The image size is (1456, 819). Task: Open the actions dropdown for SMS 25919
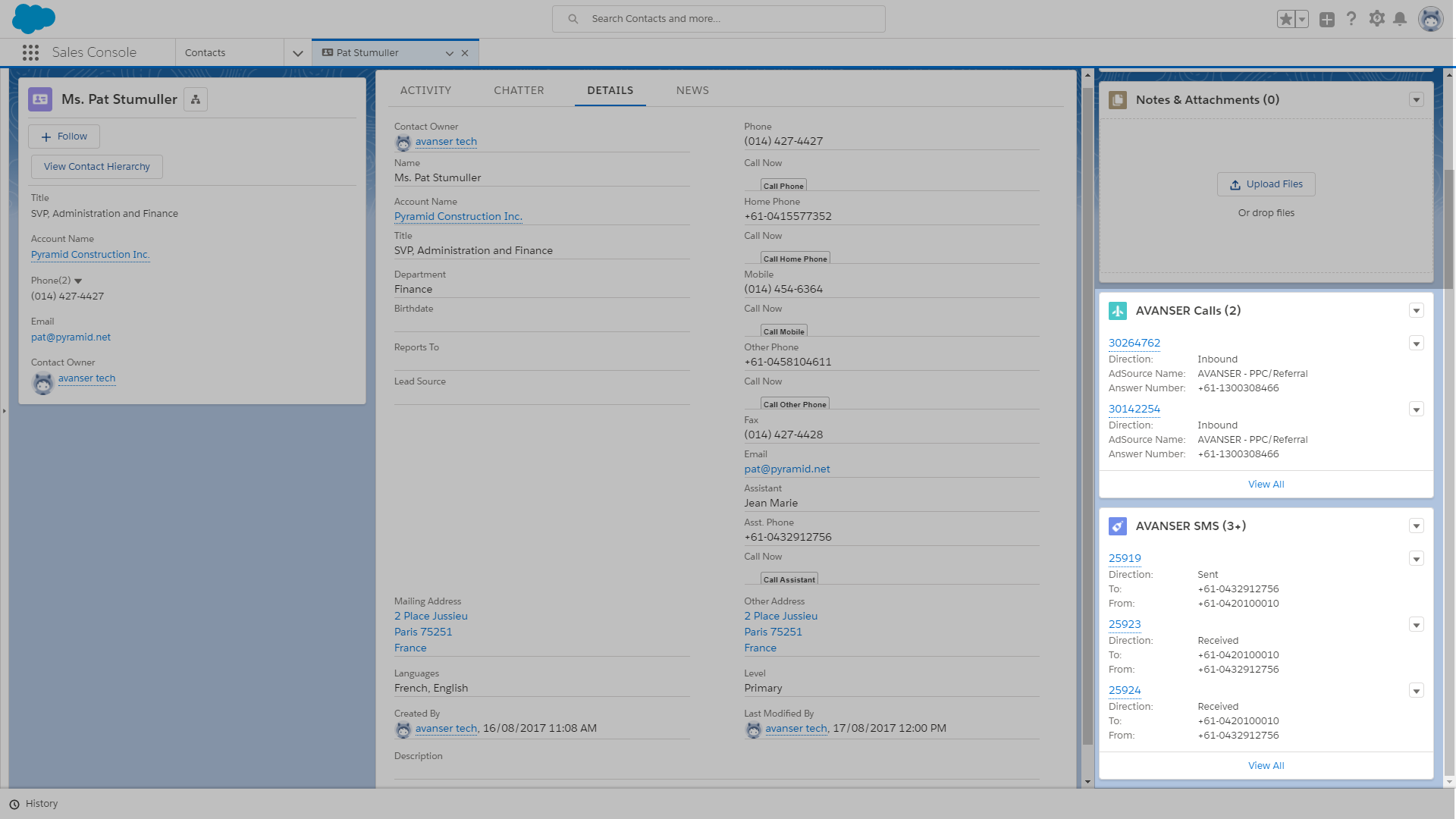(x=1417, y=558)
